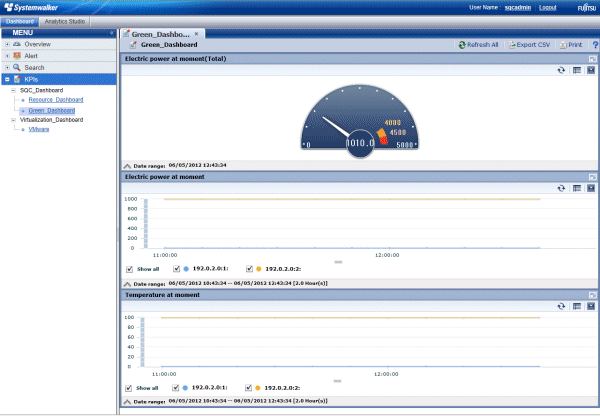This screenshot has height=416, width=600.
Task: Expand the Overview menu section
Action: pyautogui.click(x=7, y=44)
